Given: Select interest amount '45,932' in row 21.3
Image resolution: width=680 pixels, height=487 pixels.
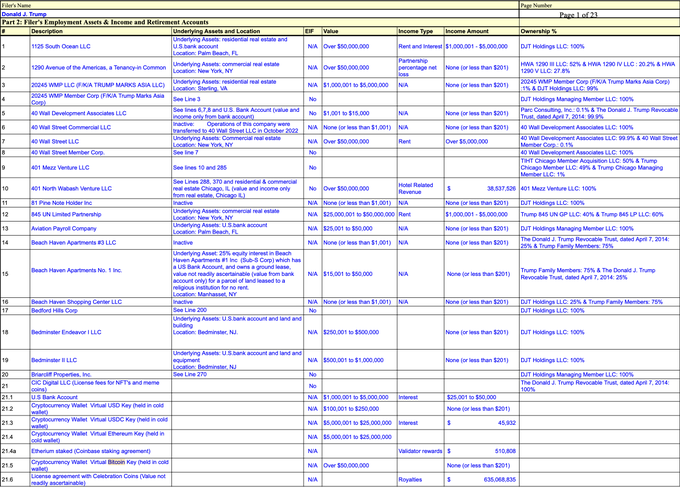Looking at the screenshot, I should click(x=507, y=423).
